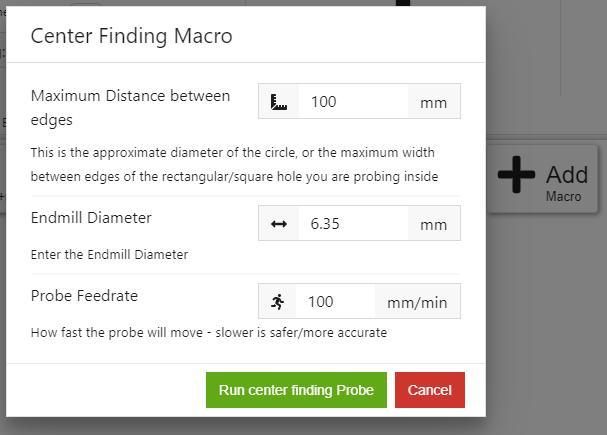Click the Add Macro text label

pyautogui.click(x=567, y=183)
